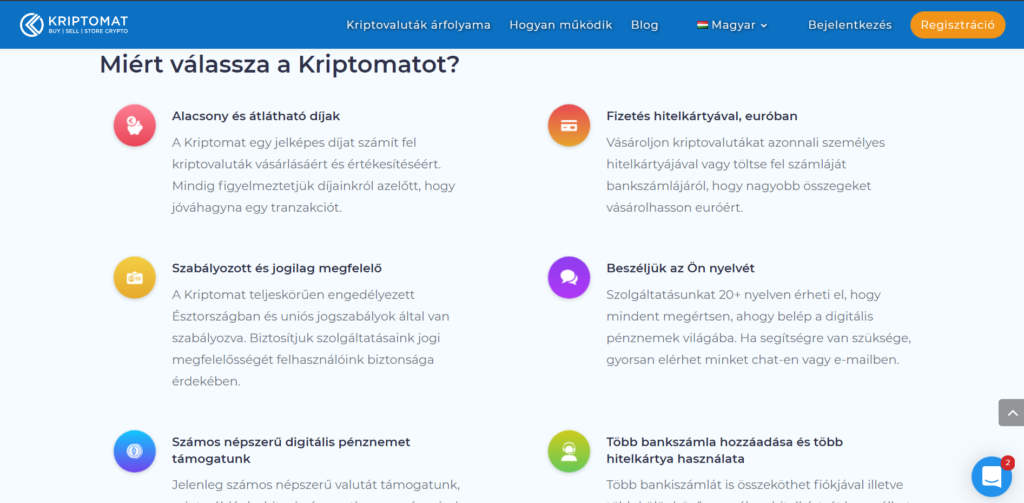Open Kriptovaluták árfolyama menu item
The width and height of the screenshot is (1024, 503).
click(419, 25)
